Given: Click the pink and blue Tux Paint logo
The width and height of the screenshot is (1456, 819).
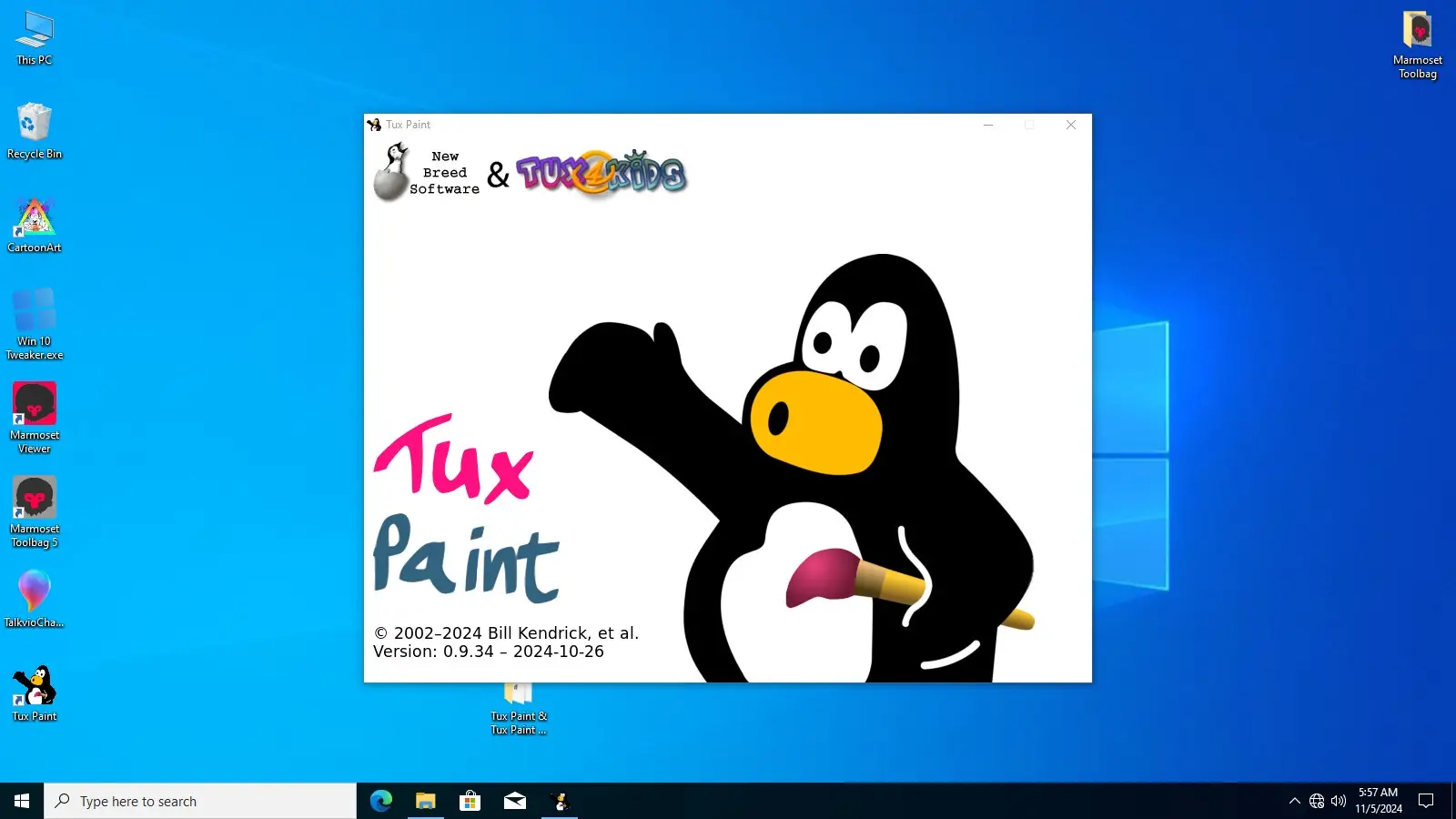Looking at the screenshot, I should point(466,509).
